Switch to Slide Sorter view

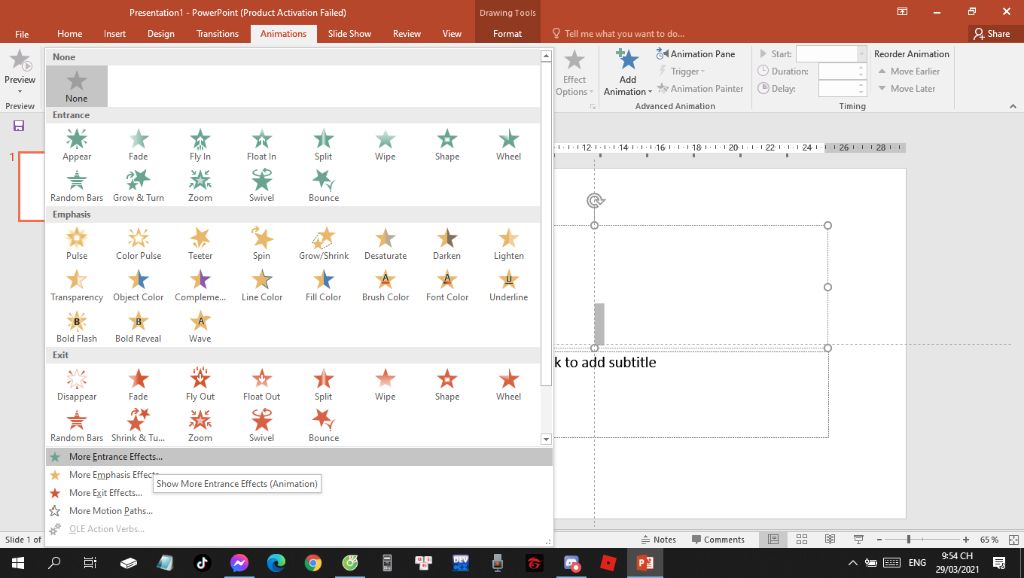802,539
